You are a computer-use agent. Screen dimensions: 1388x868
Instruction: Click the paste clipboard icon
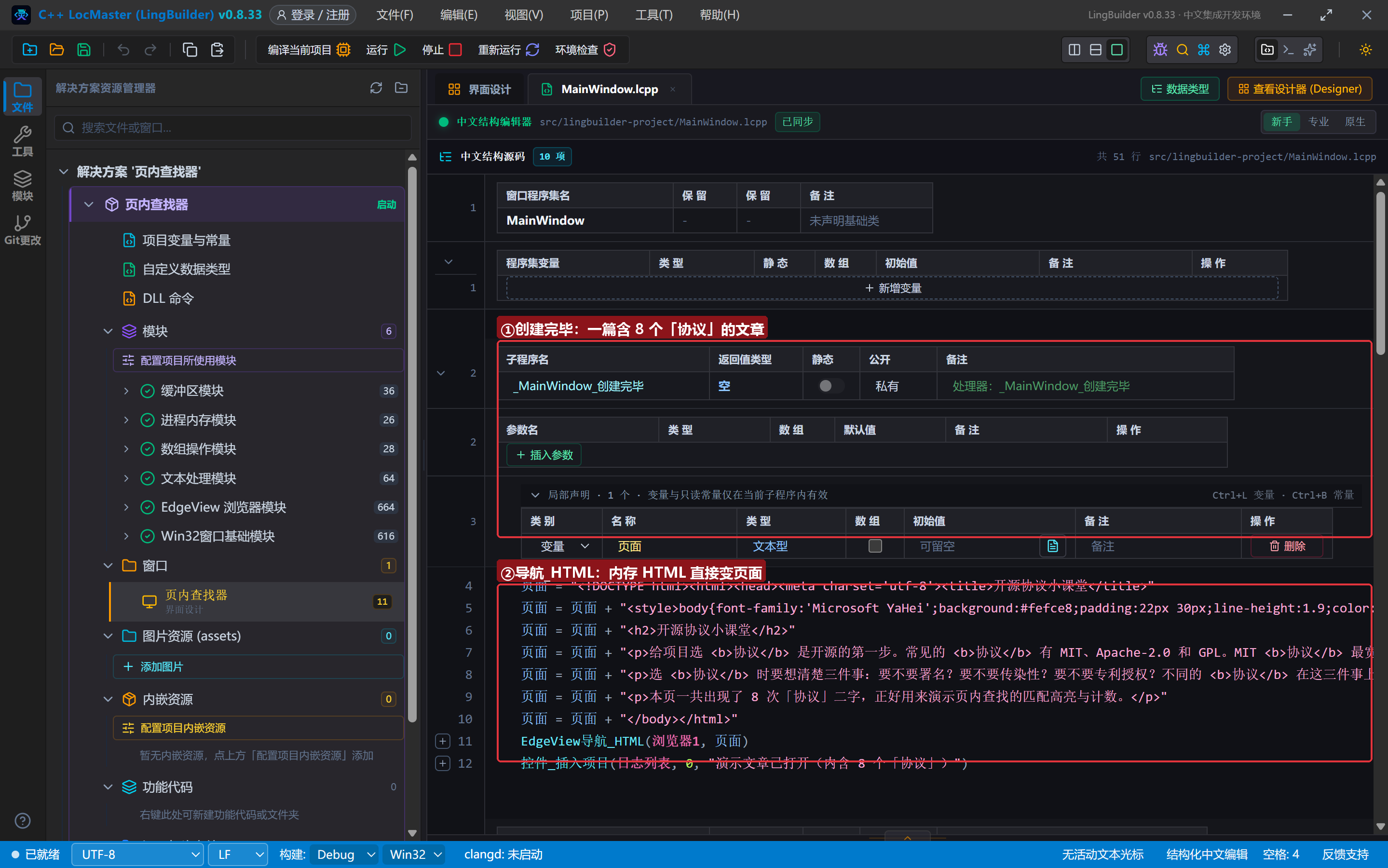[x=217, y=50]
